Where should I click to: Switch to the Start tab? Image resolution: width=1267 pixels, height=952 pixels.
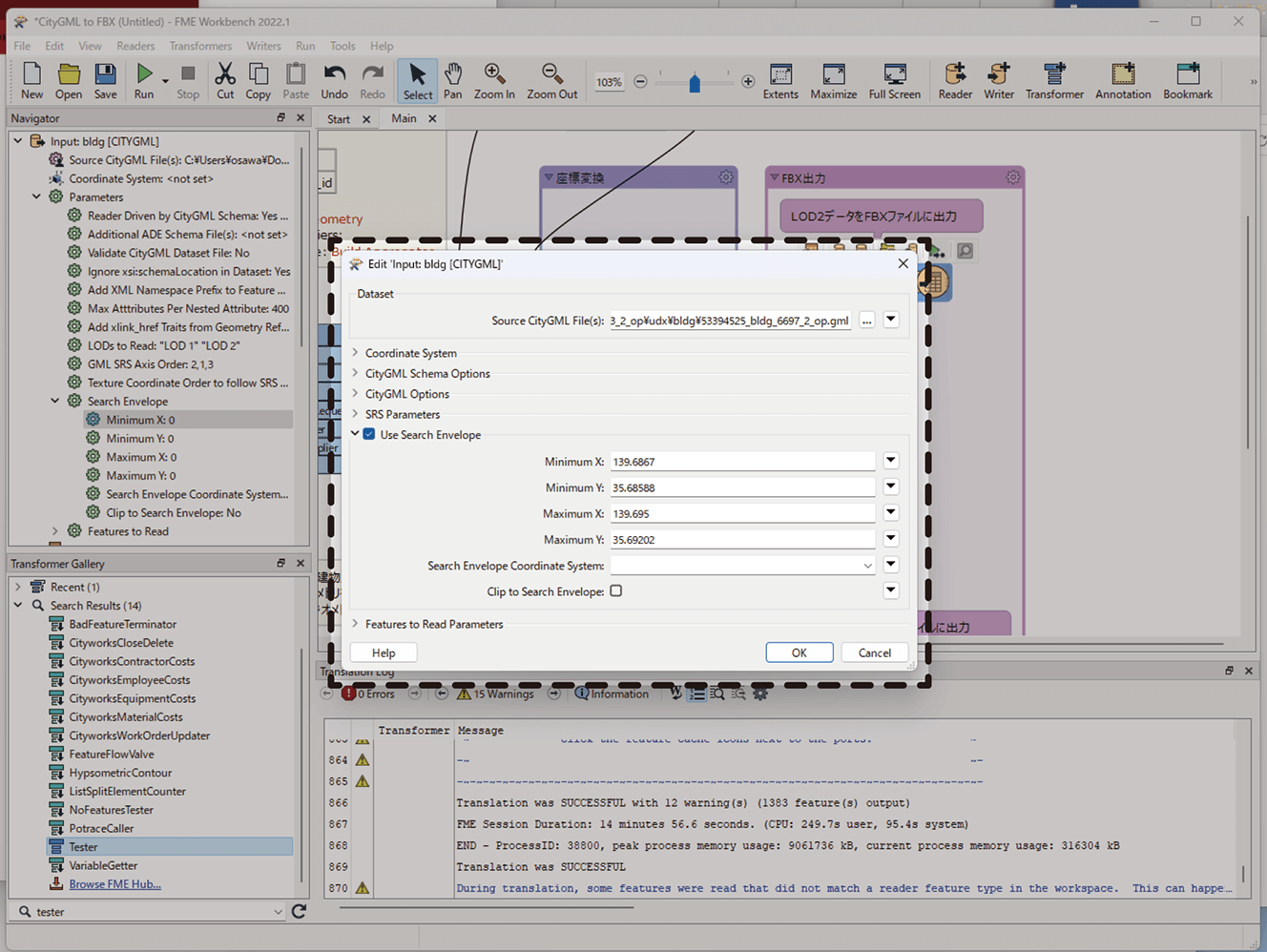[339, 119]
